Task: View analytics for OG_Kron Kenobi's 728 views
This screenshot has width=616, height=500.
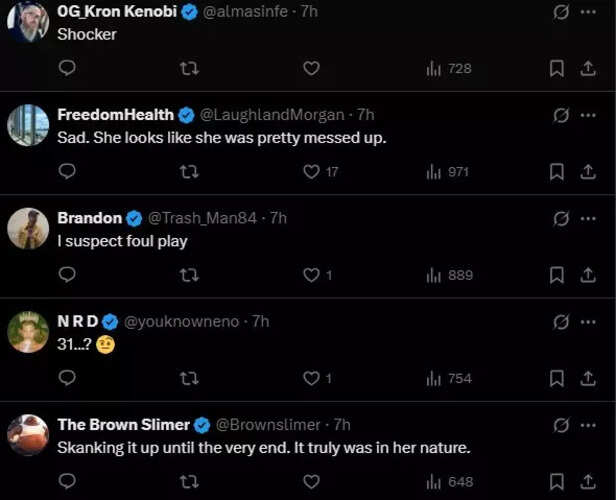Action: click(x=448, y=68)
